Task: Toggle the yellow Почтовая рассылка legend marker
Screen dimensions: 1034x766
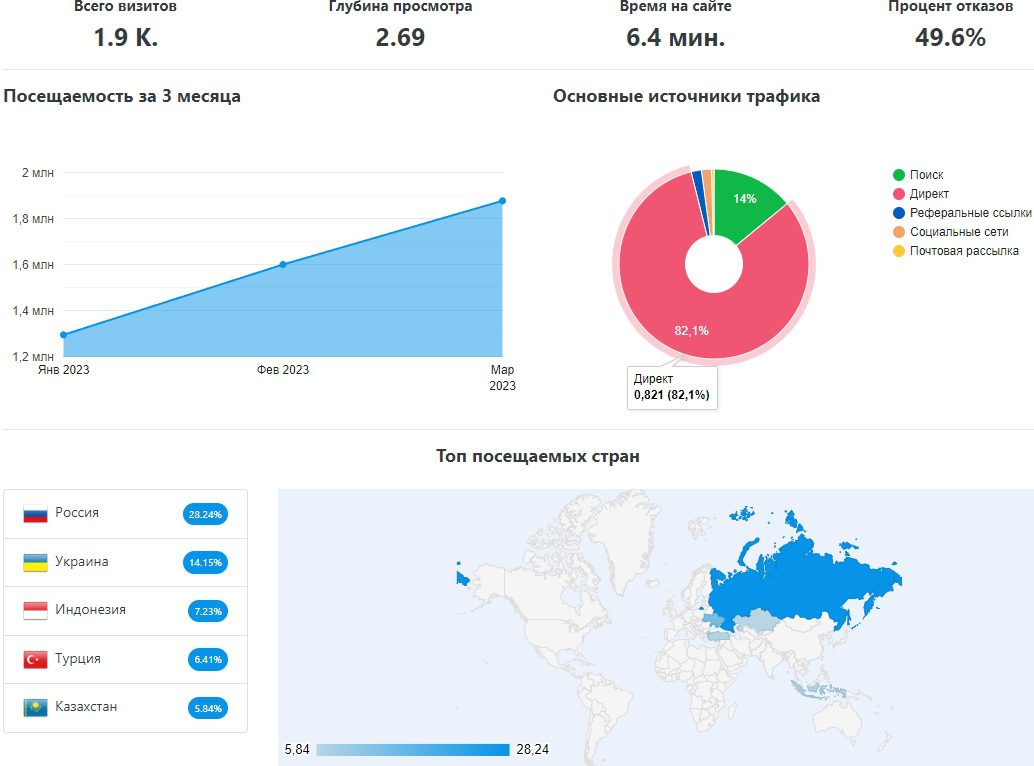Action: (898, 251)
